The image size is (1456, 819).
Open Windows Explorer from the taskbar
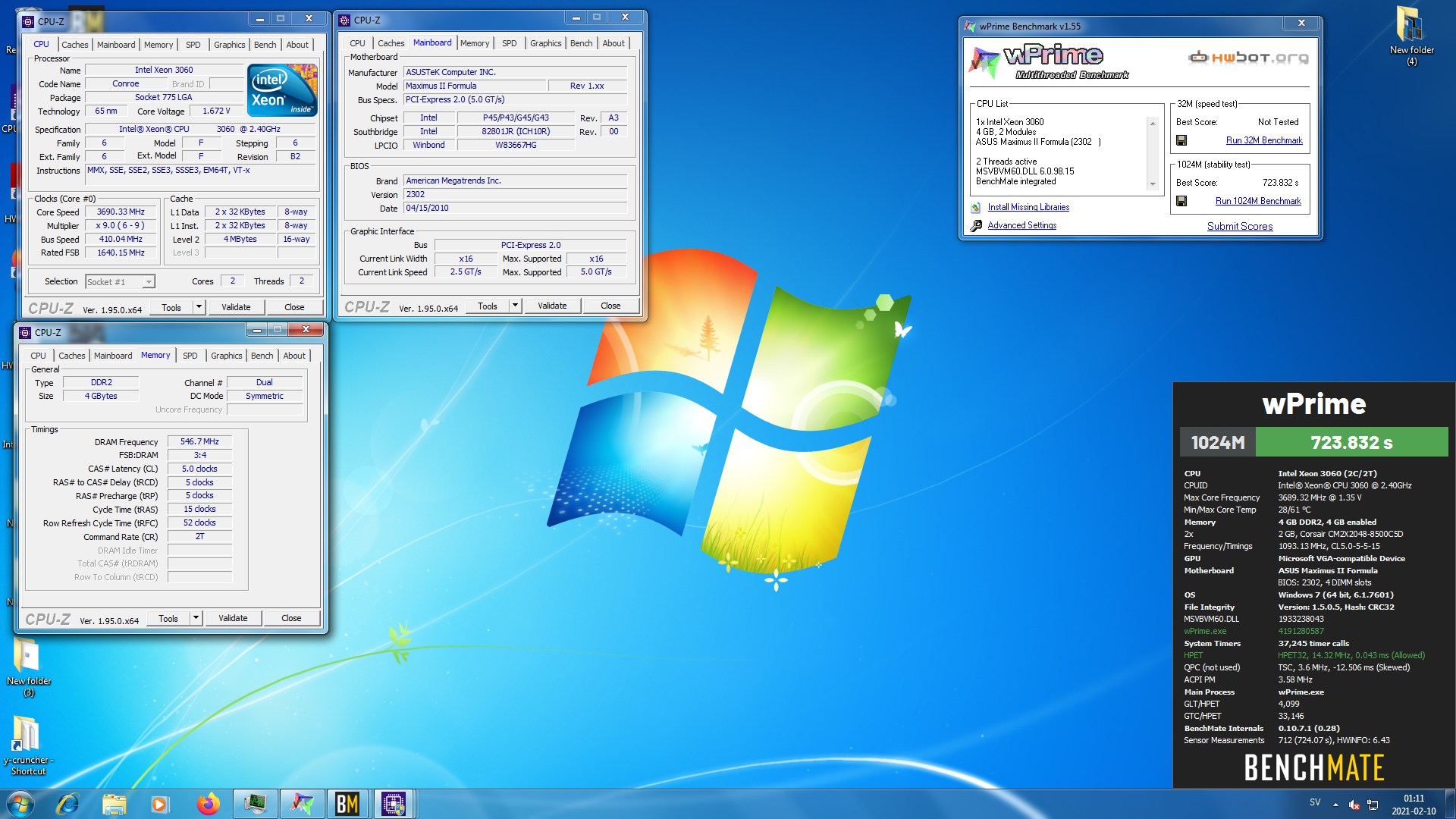click(114, 804)
